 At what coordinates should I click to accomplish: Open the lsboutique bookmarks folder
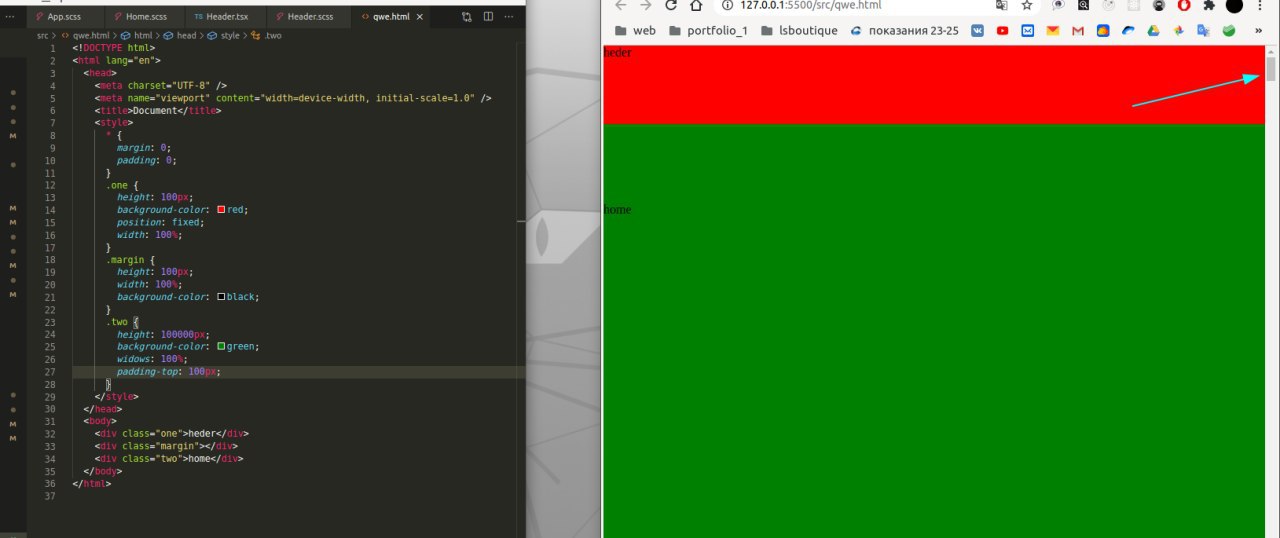point(798,30)
